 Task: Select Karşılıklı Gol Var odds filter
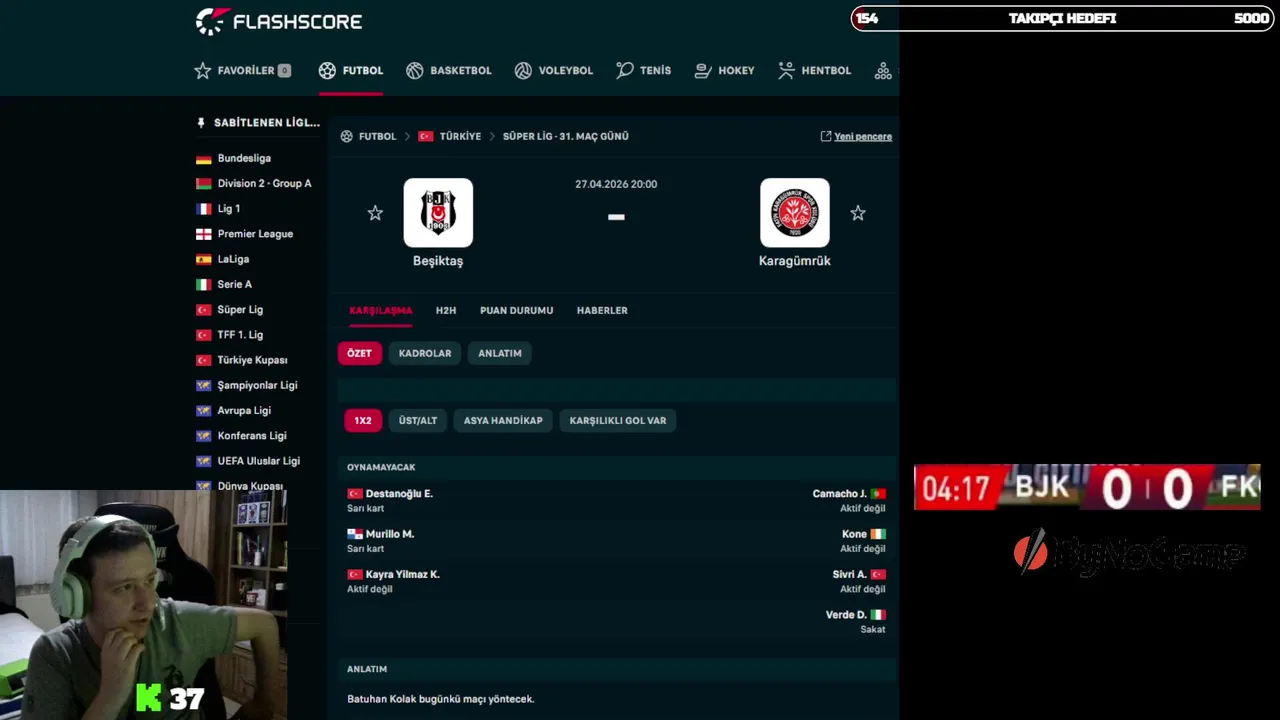(618, 420)
